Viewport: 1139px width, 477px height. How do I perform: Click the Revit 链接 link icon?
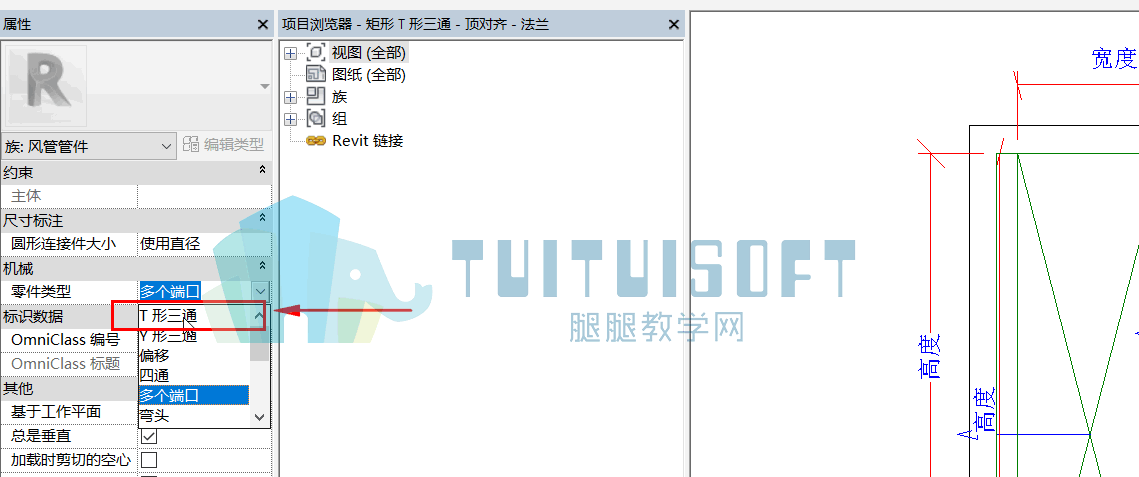[316, 141]
